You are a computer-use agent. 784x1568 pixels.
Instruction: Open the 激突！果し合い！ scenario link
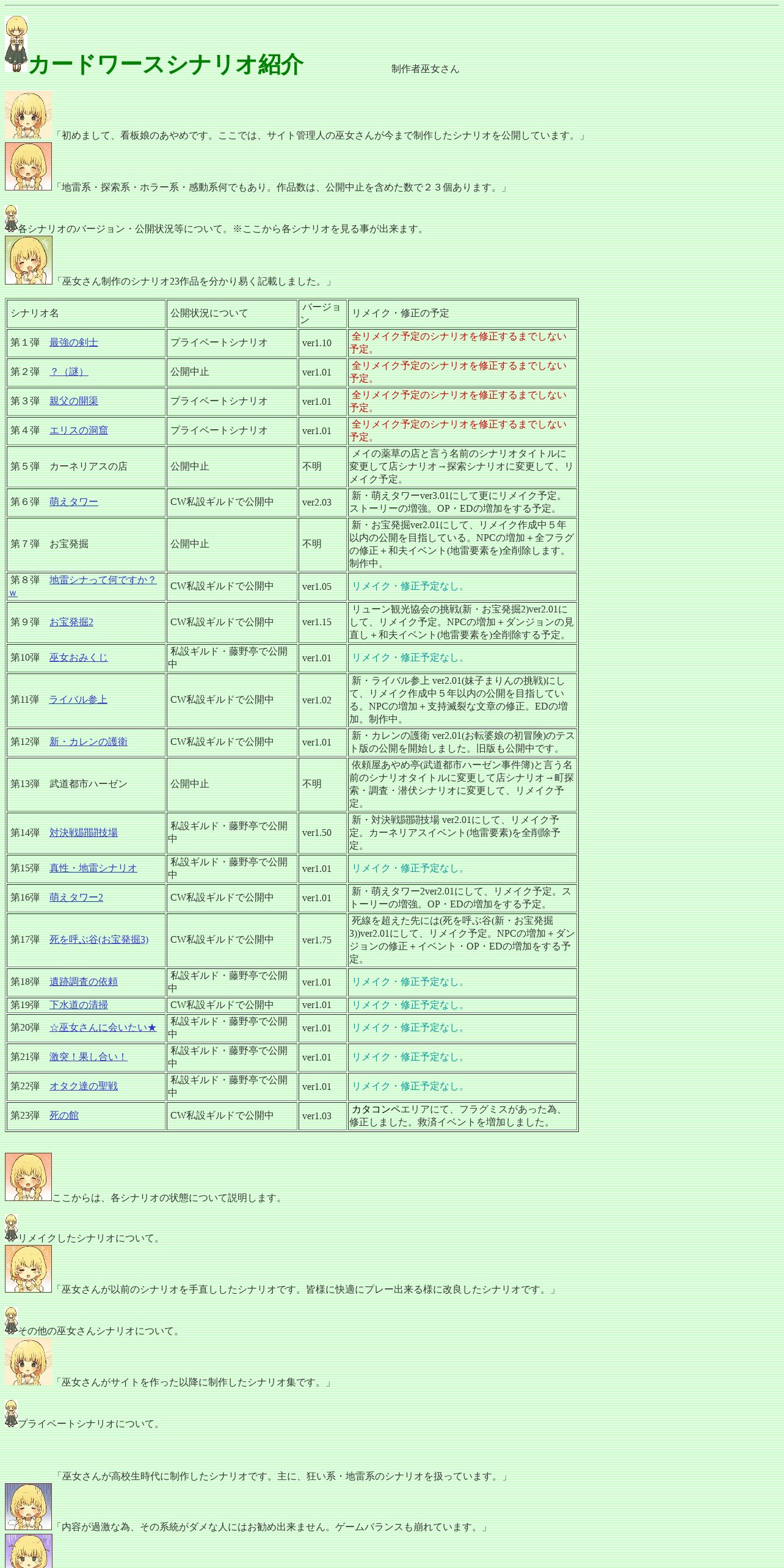pos(88,1057)
